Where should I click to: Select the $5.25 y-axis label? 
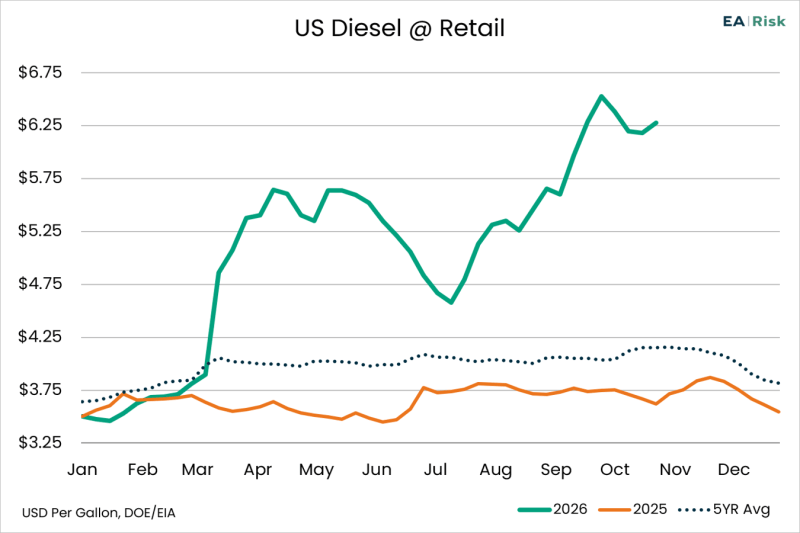tap(40, 231)
